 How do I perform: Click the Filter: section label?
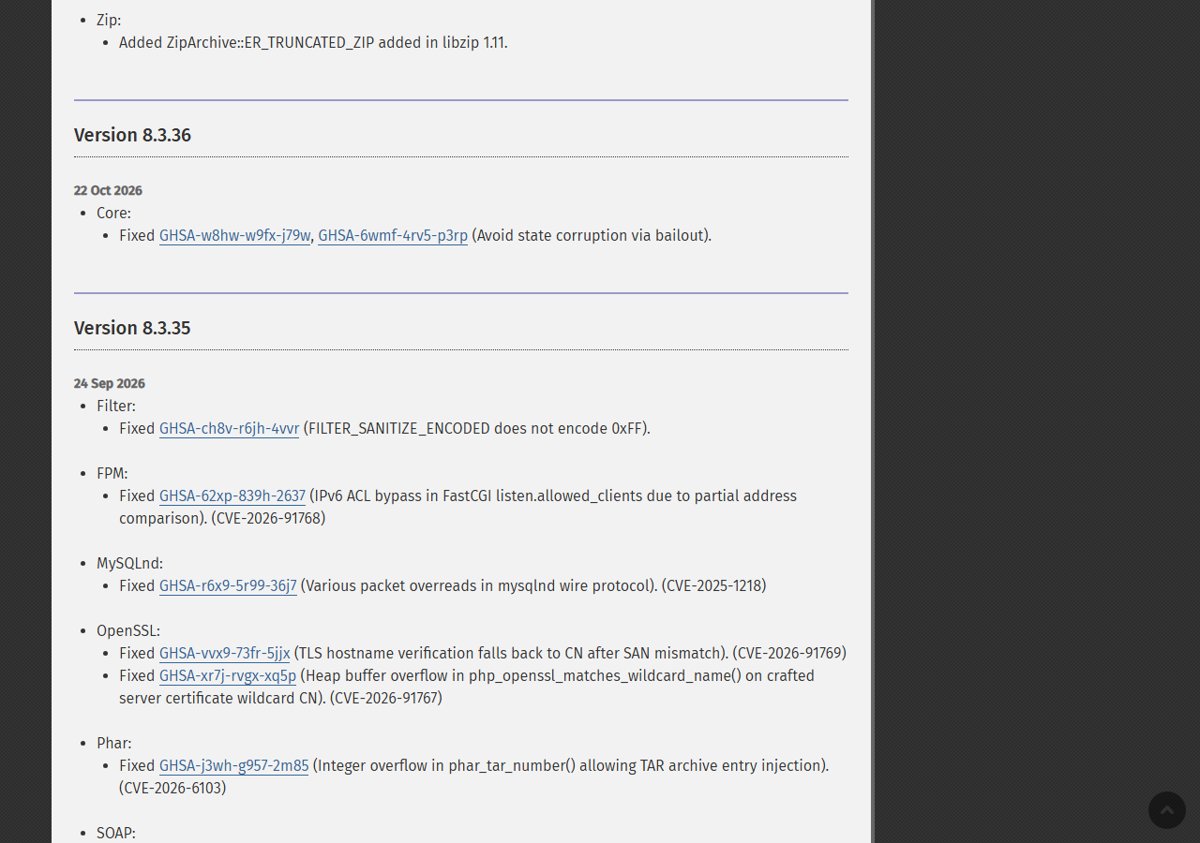tap(116, 406)
